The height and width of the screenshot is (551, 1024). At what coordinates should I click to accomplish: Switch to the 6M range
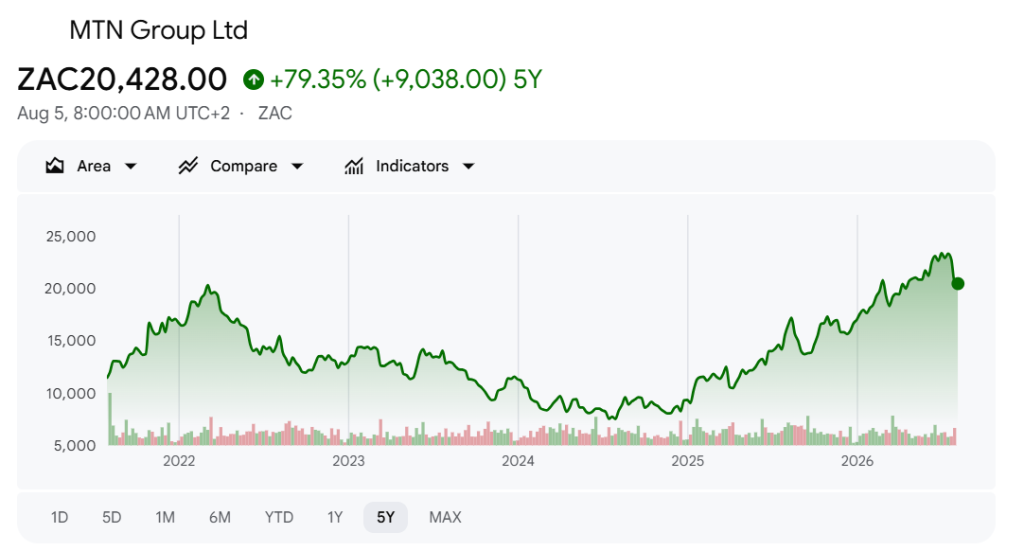(220, 518)
